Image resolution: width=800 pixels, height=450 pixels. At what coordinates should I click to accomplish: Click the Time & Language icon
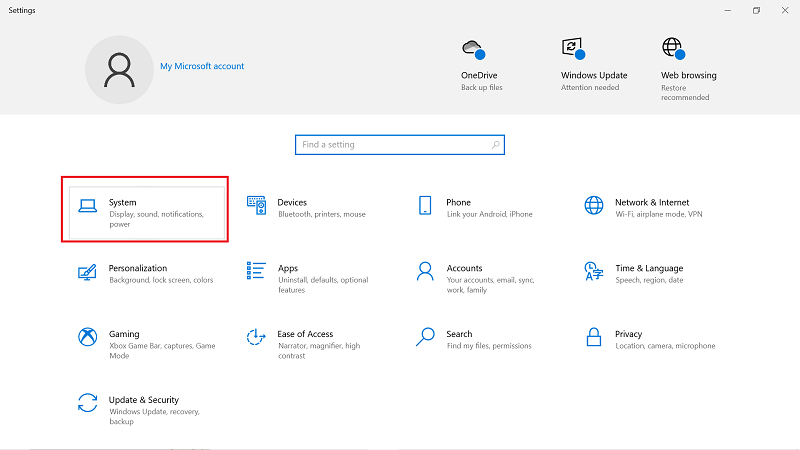pyautogui.click(x=594, y=271)
